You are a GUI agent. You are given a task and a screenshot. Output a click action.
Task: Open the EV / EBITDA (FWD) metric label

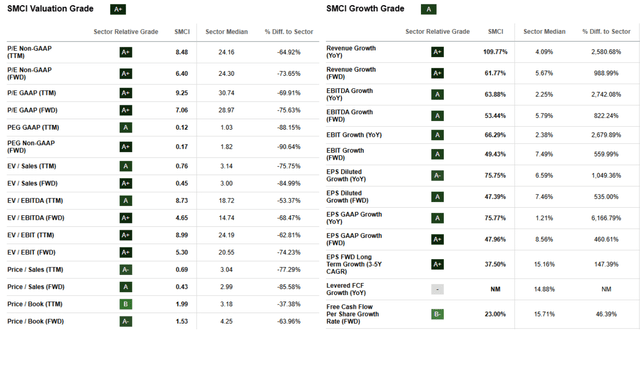36,218
